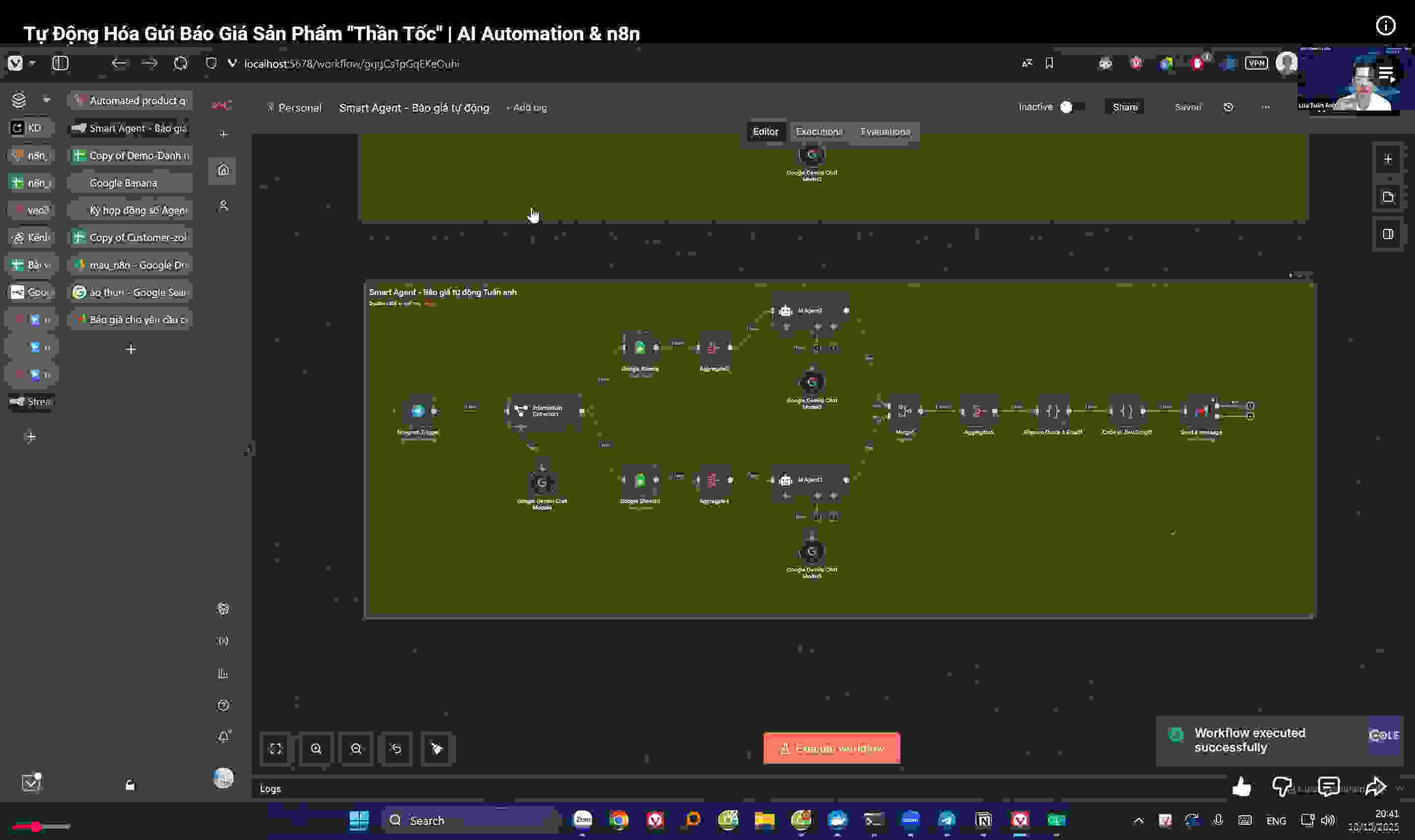The height and width of the screenshot is (840, 1415).
Task: Click the Execute workflow button
Action: [x=832, y=748]
